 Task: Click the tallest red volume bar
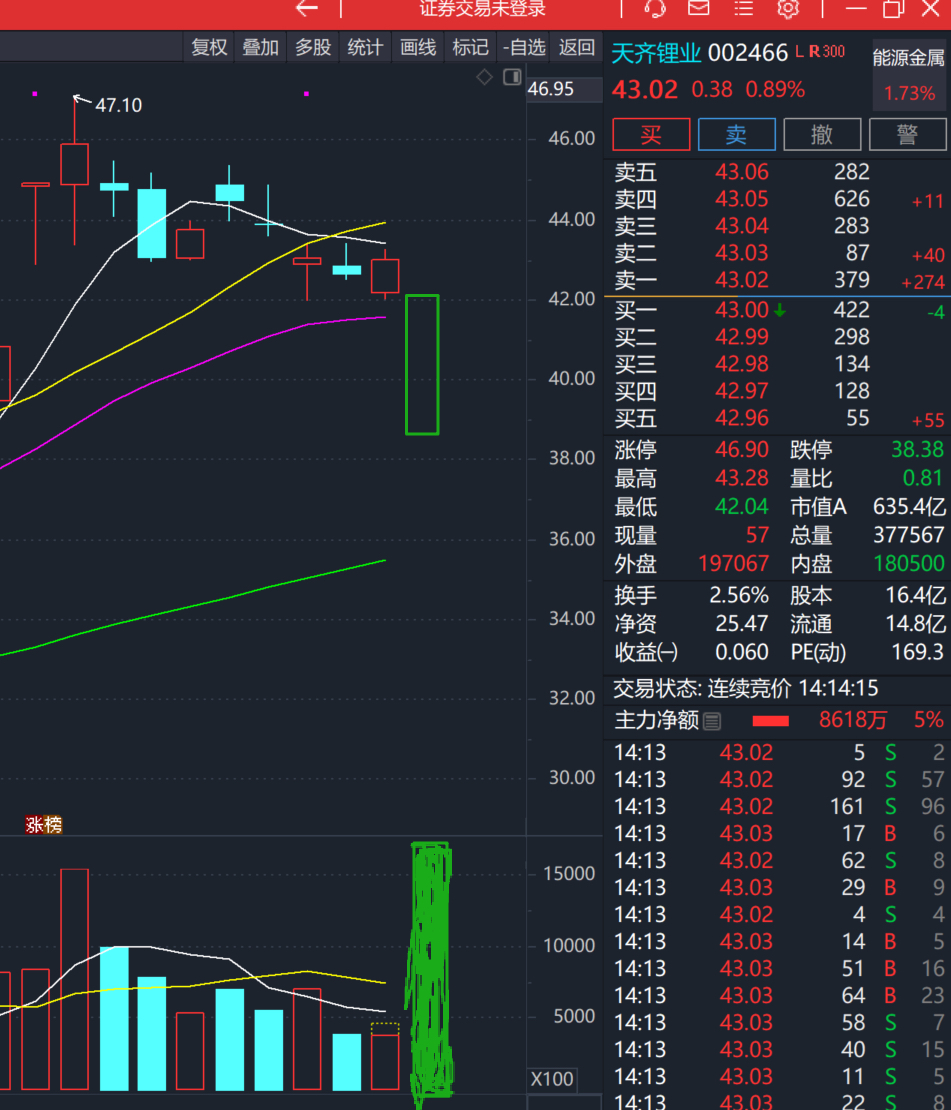pyautogui.click(x=74, y=979)
